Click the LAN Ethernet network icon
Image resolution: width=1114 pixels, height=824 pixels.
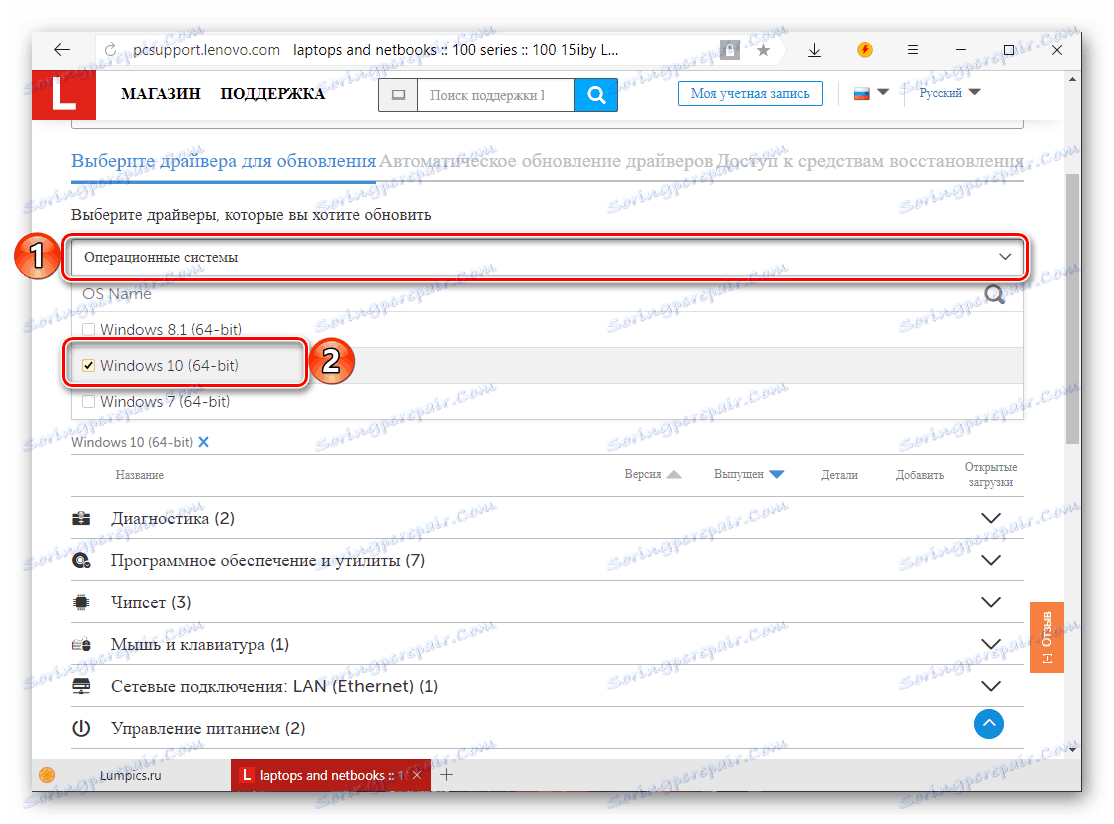click(x=81, y=686)
